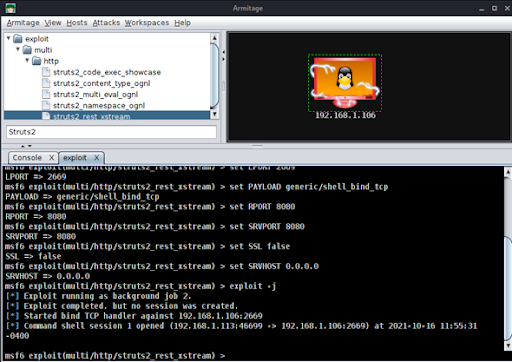This screenshot has width=512, height=362.
Task: Open the View menu
Action: click(53, 23)
